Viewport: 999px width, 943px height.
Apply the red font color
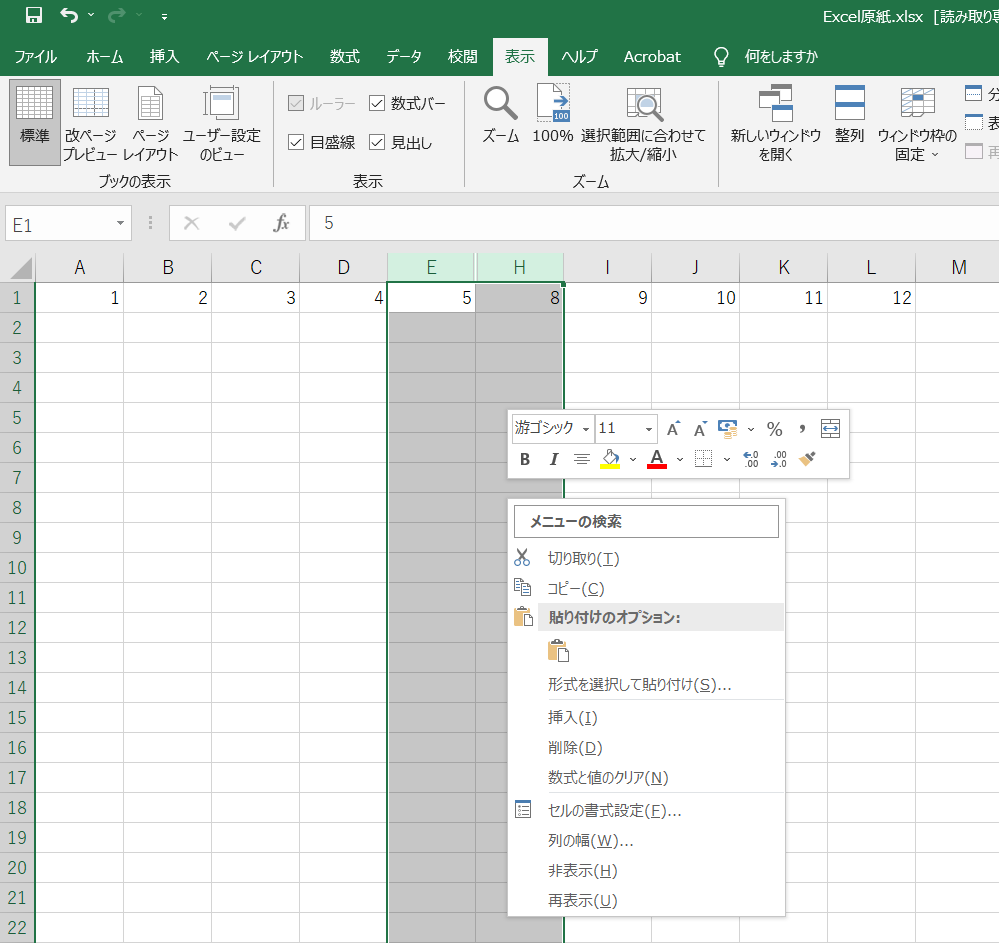pos(657,459)
